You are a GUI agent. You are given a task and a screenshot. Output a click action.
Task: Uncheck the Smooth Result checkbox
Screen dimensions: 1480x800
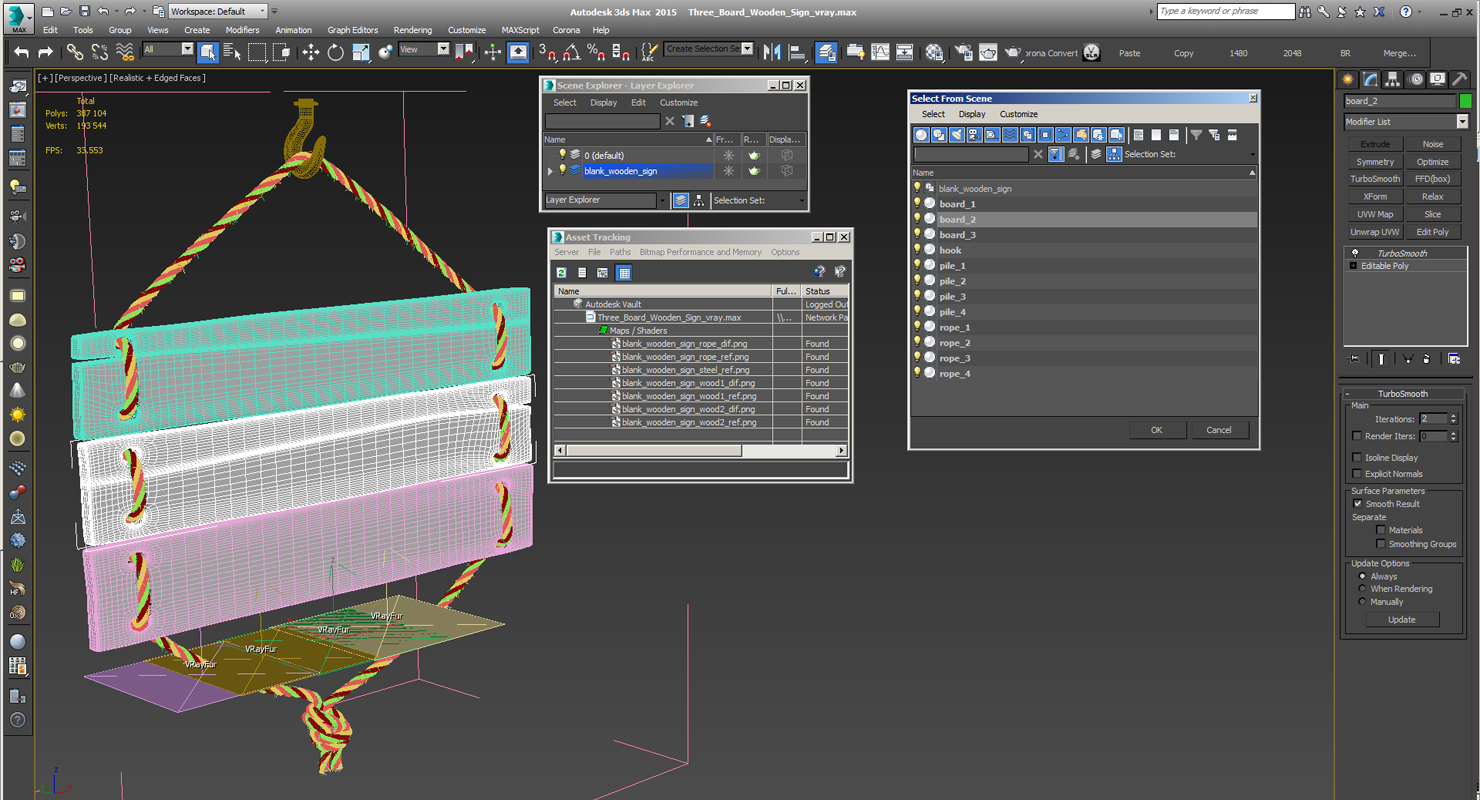click(1357, 504)
